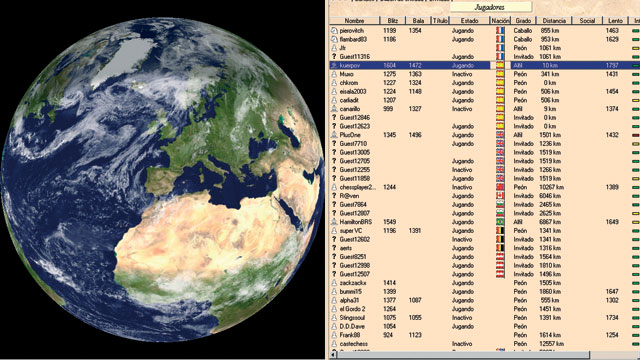Screen dimensions: 640x360
Task: Click the pawn icon beside Frank88
Action: pyautogui.click(x=334, y=335)
